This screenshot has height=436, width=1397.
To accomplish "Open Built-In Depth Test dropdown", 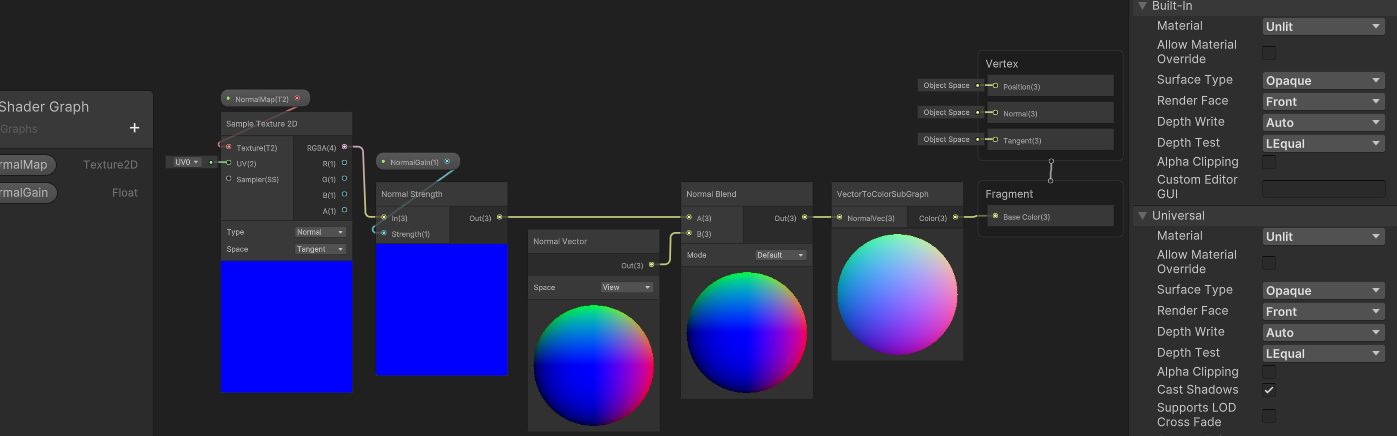I will pos(1323,144).
